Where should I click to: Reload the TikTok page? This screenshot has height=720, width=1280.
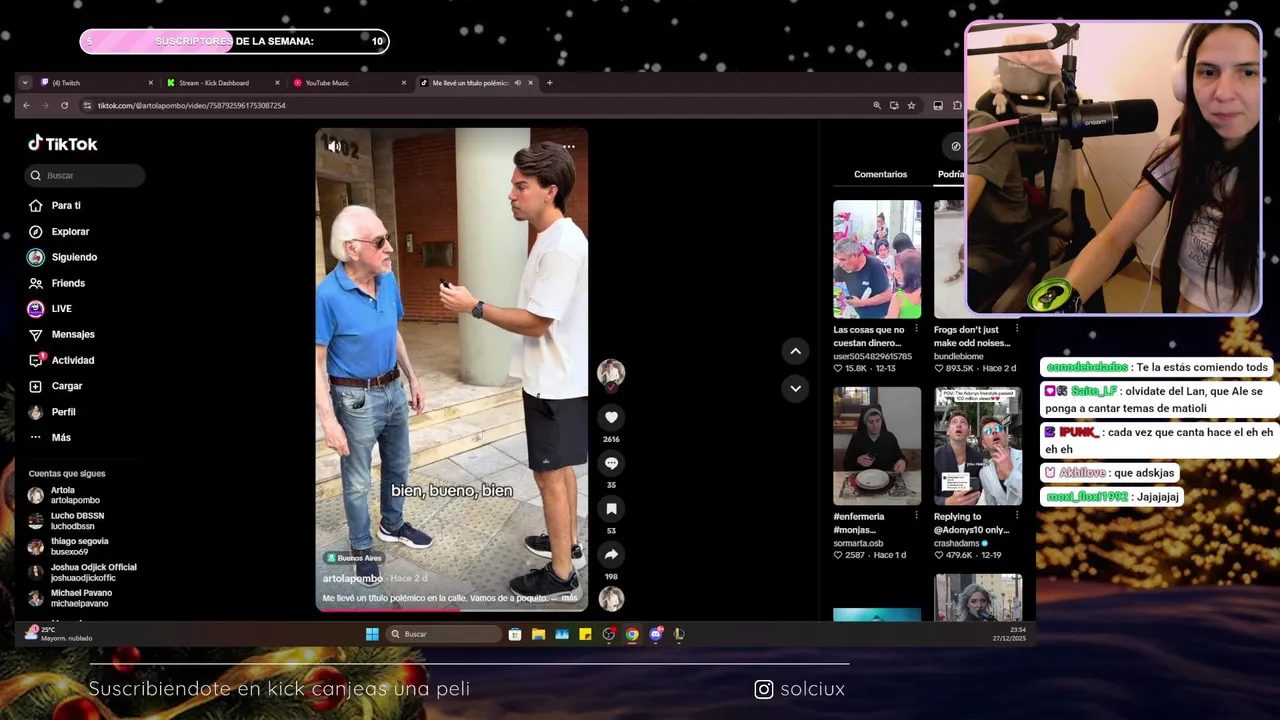[x=64, y=105]
